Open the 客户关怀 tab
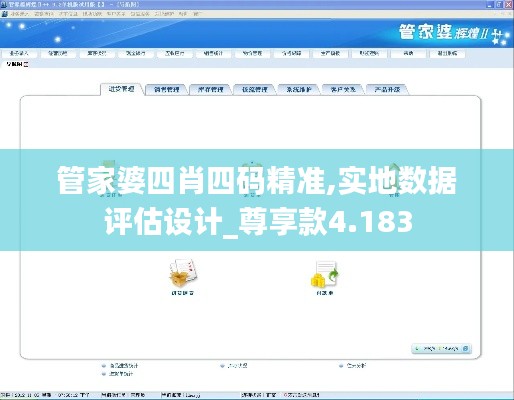 pos(343,89)
